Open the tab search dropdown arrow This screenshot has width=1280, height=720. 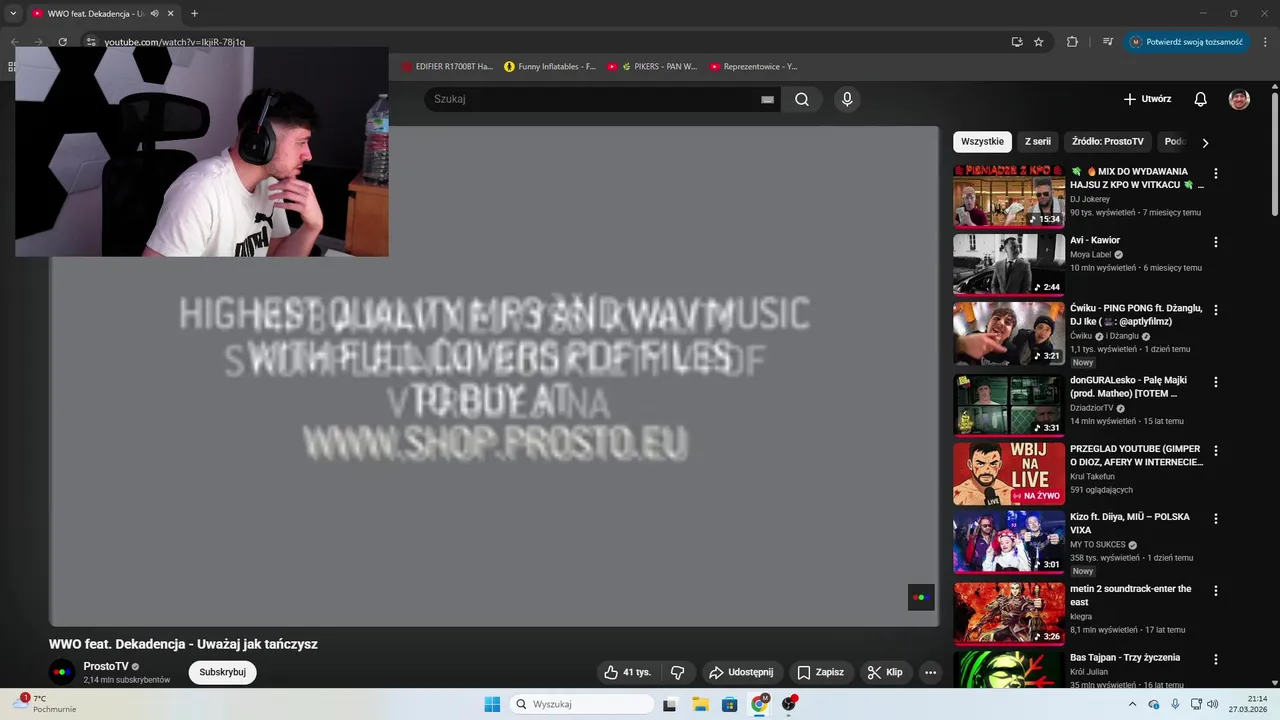pos(13,14)
